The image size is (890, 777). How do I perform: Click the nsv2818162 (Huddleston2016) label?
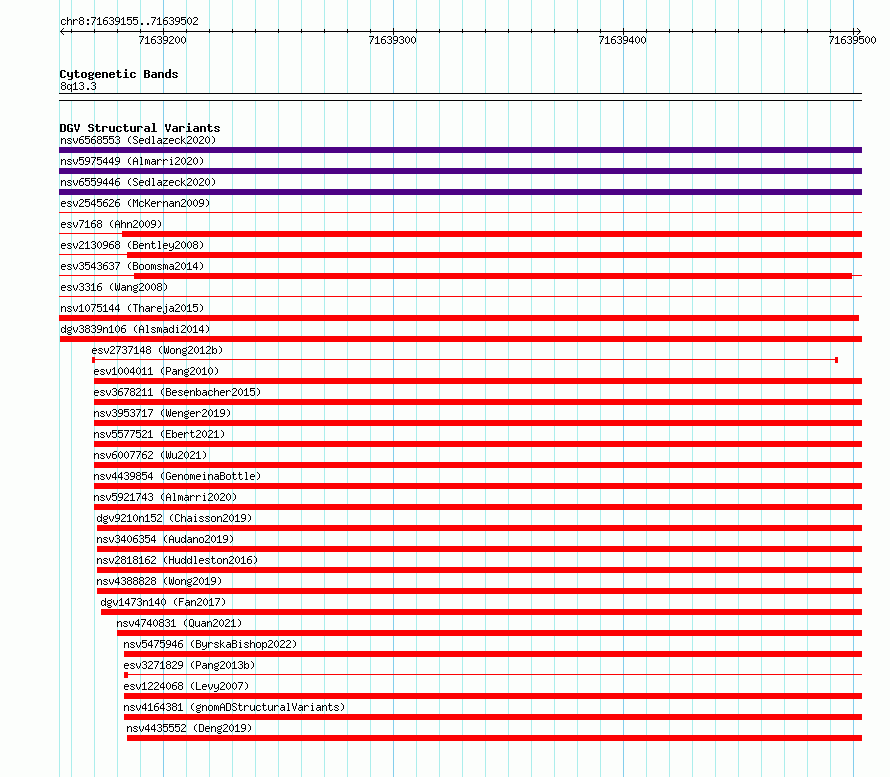(x=177, y=560)
